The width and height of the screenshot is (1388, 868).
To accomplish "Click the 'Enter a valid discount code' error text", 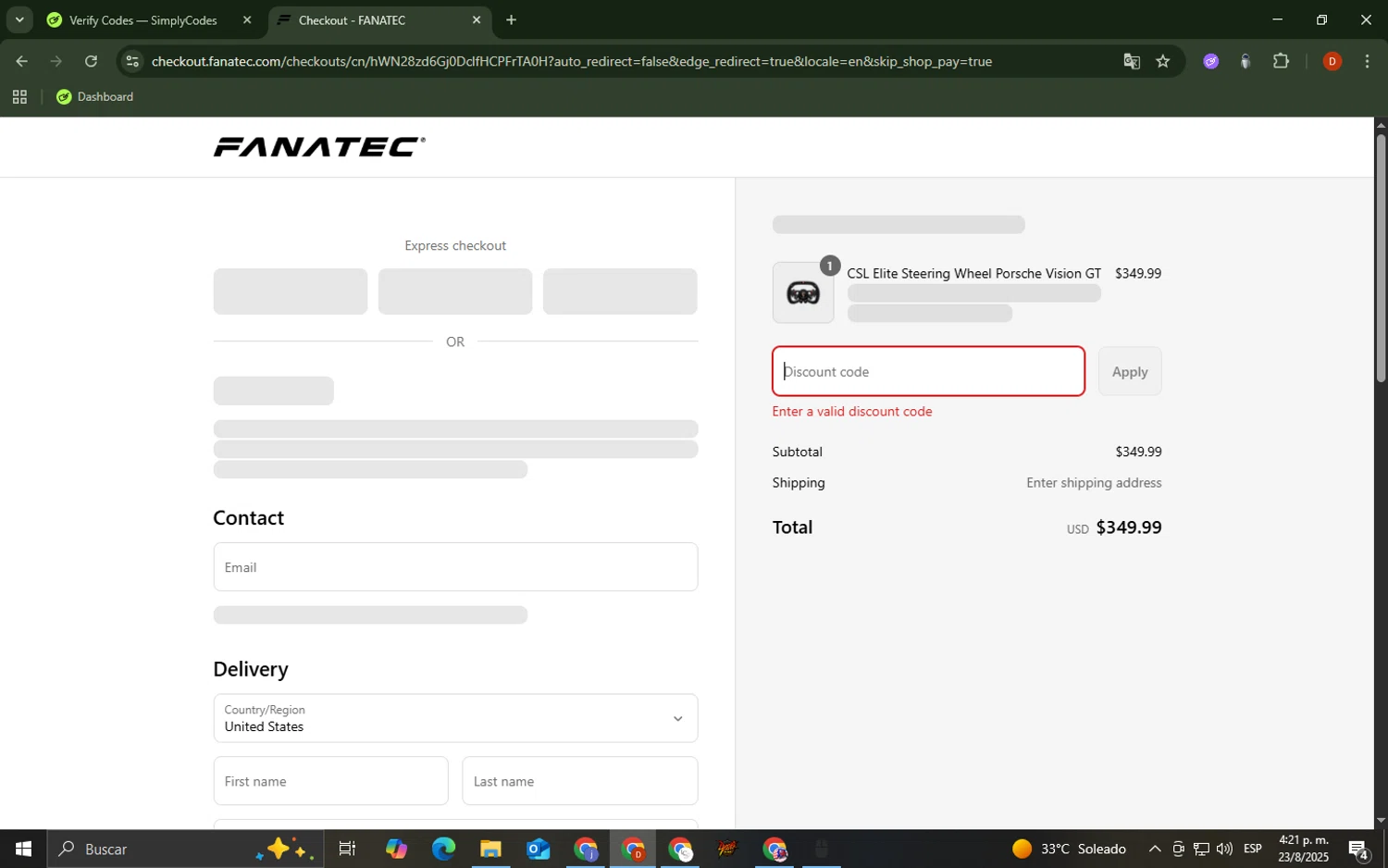I will (x=852, y=411).
